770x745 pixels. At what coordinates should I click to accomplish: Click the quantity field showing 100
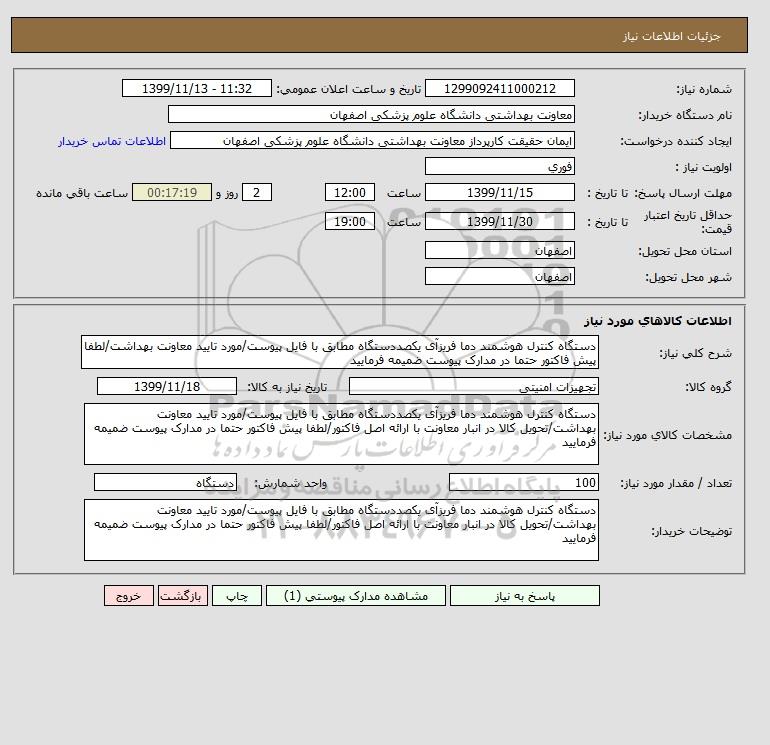pos(523,482)
